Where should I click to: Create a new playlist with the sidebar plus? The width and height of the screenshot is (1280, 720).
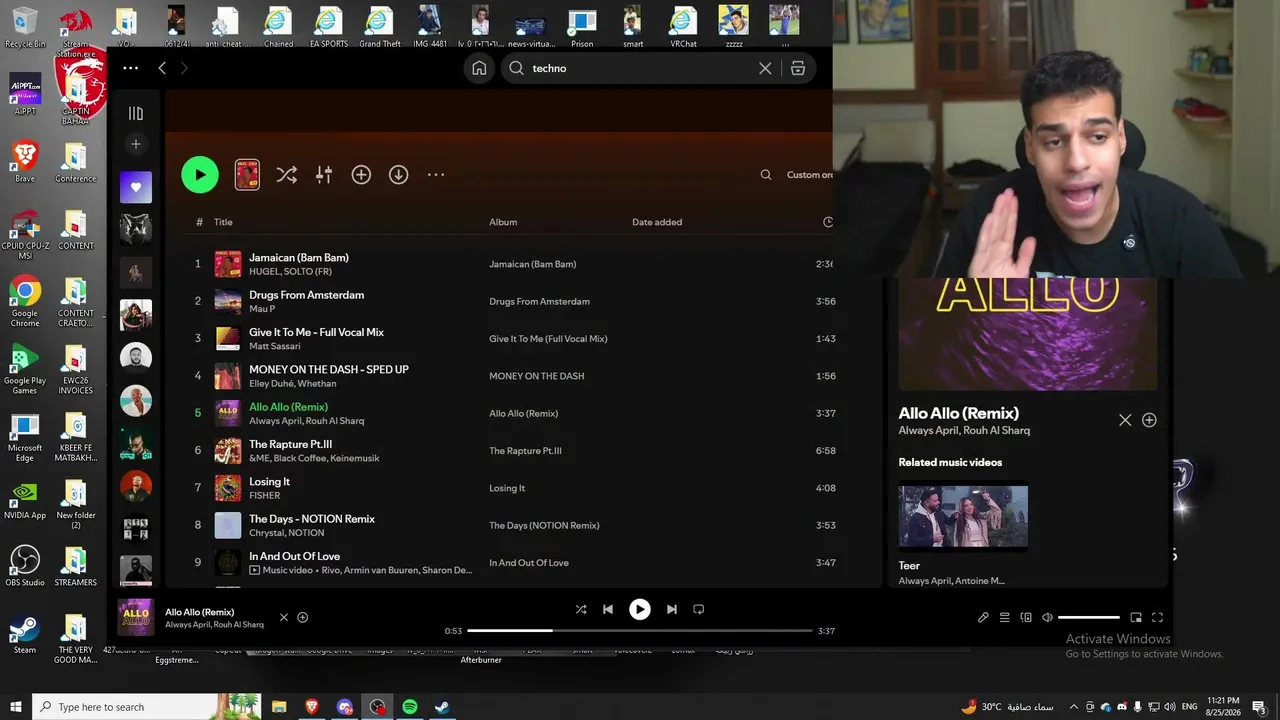click(x=136, y=144)
